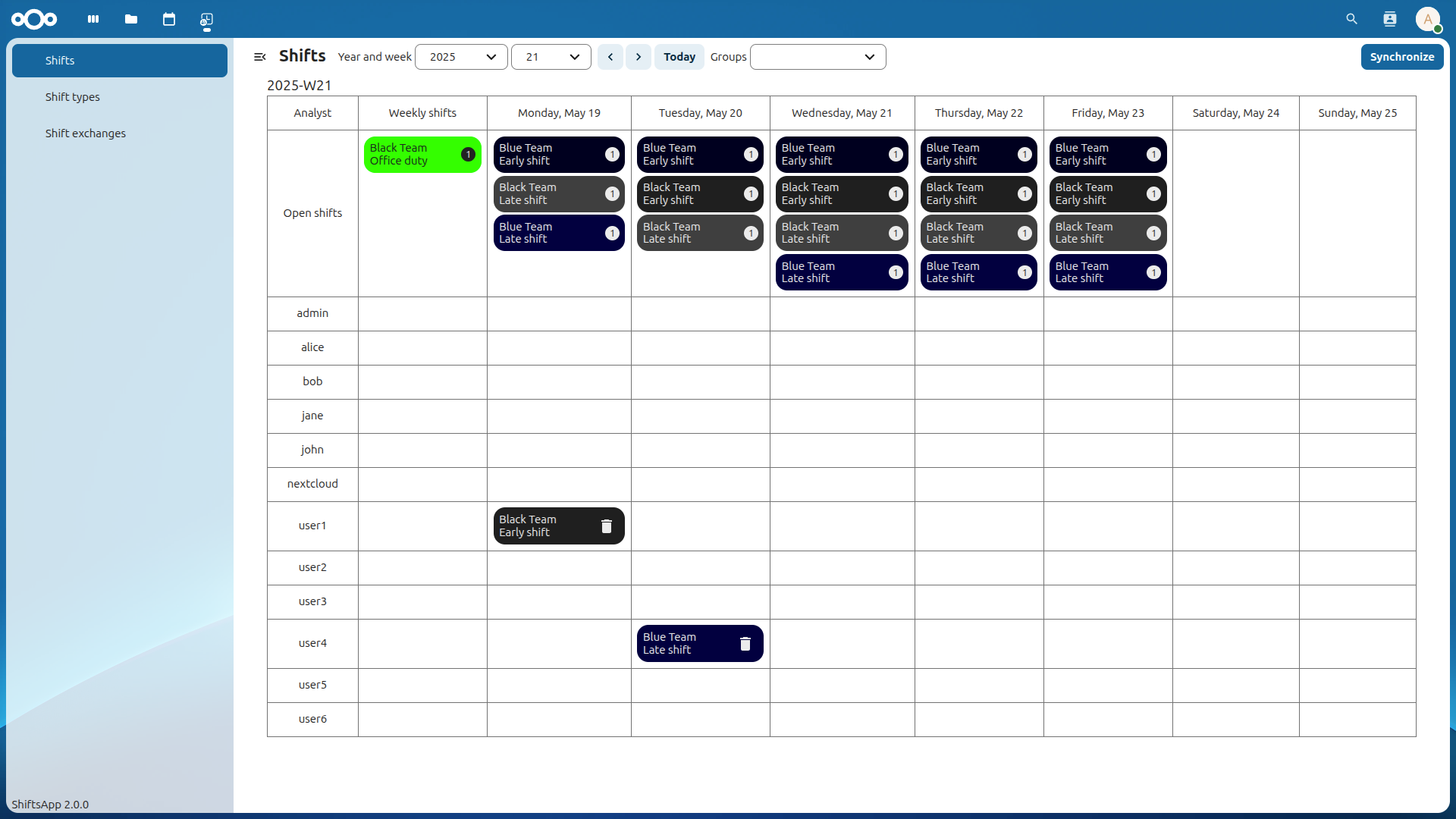The width and height of the screenshot is (1456, 819).
Task: Click the search magnifier icon
Action: [1351, 19]
